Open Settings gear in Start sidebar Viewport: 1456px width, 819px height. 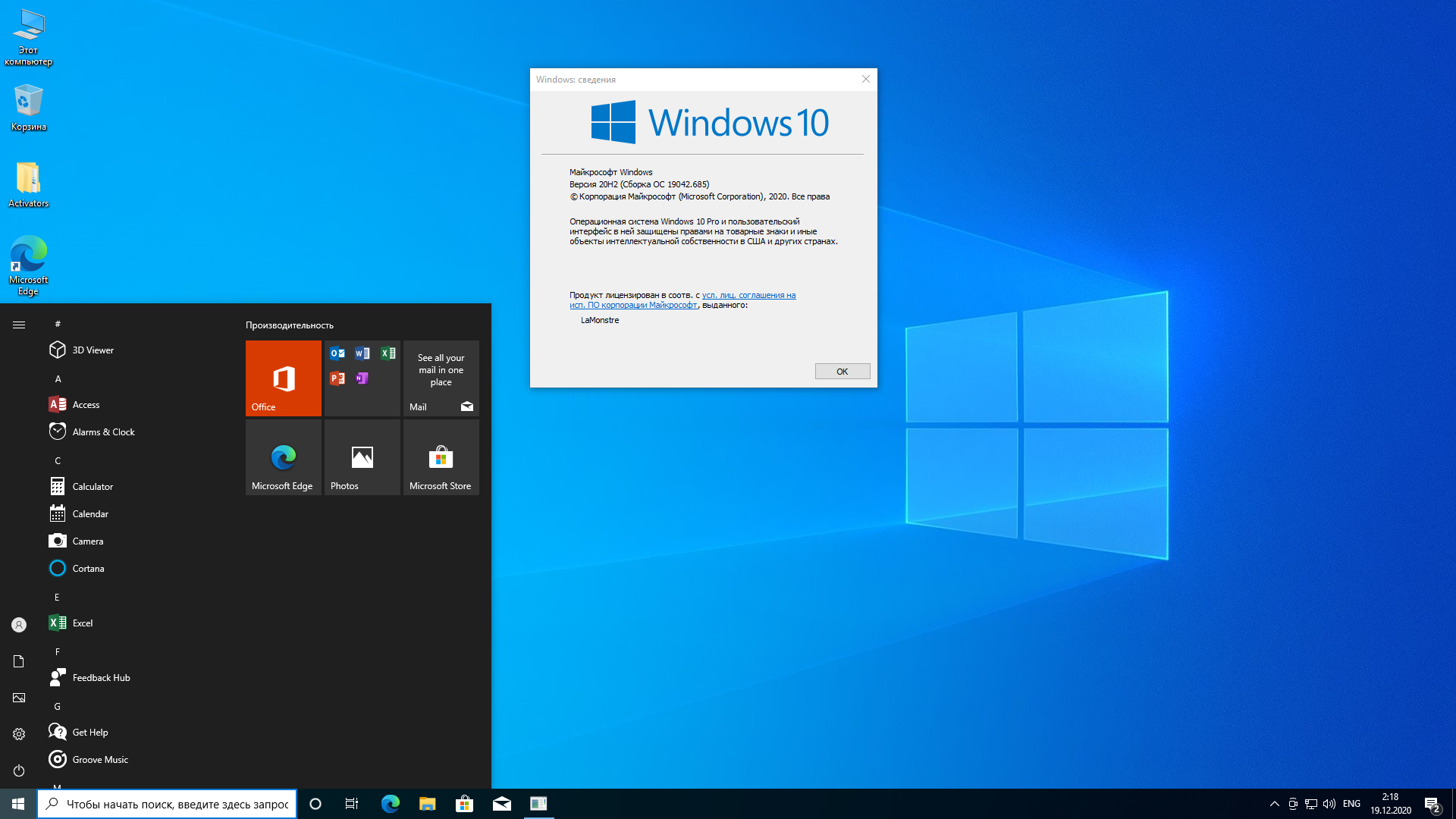[19, 734]
